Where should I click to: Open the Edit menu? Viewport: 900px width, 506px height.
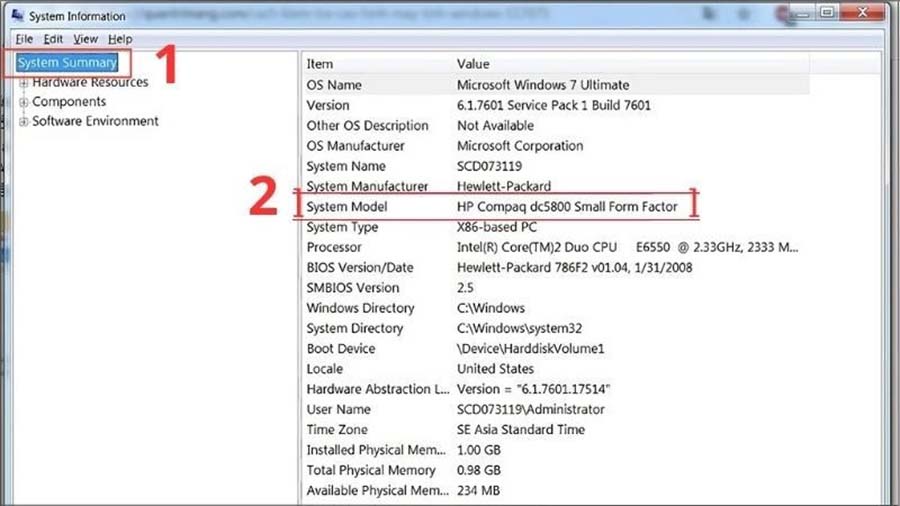click(53, 39)
